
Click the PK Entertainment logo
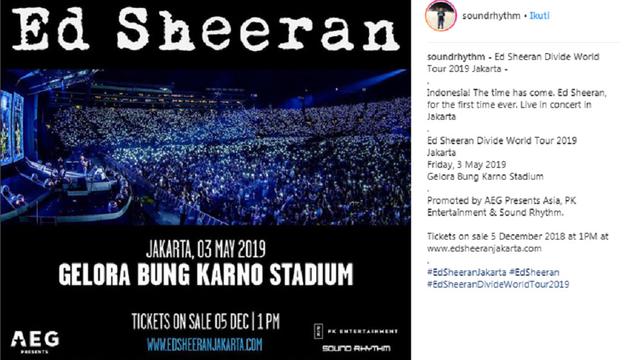(x=356, y=331)
